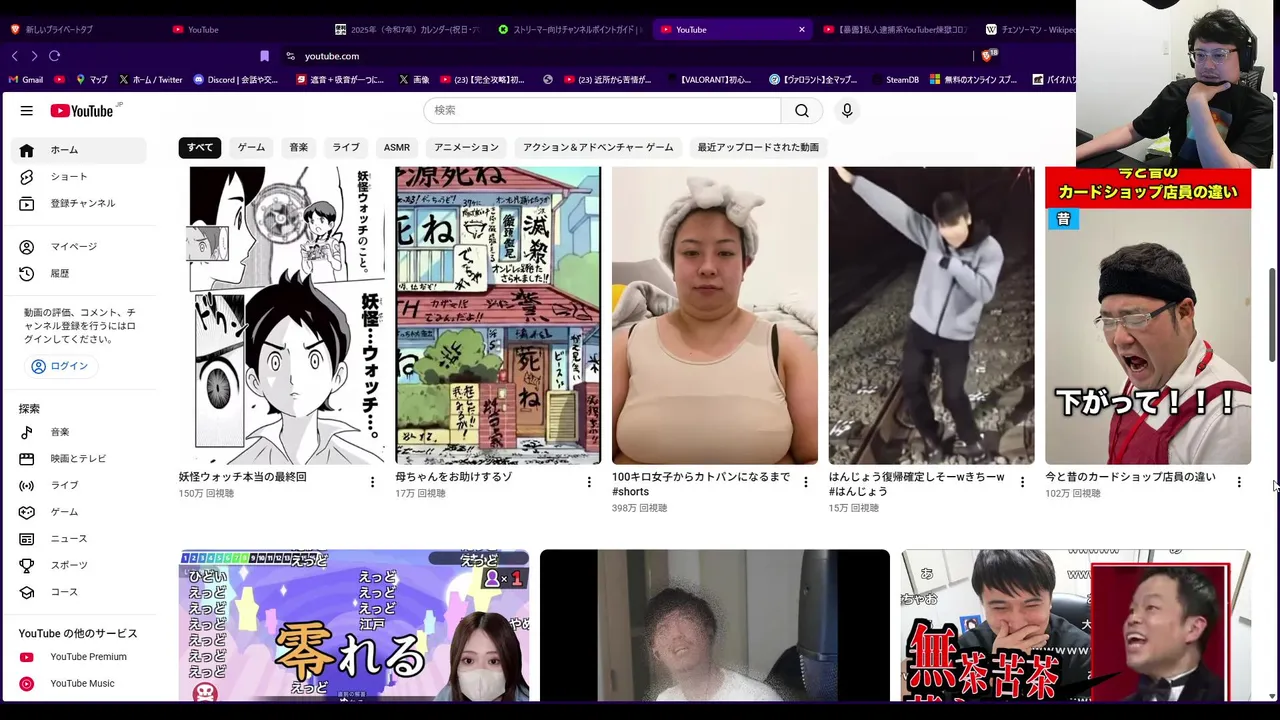Screen dimensions: 1280x720
Task: Focus the 検索 search input field
Action: tap(602, 111)
